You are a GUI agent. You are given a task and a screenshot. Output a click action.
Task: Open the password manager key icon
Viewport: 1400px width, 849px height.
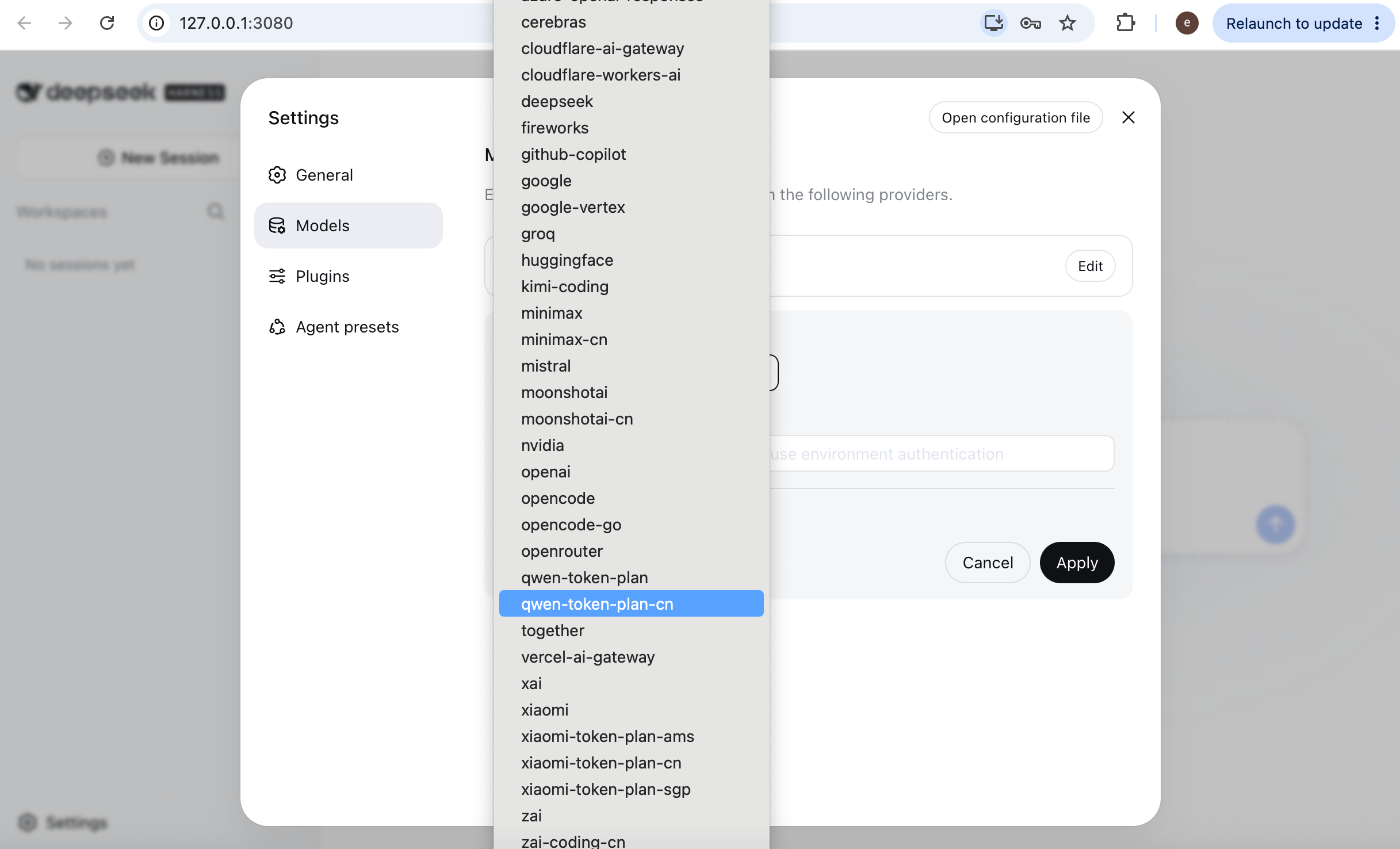coord(1030,23)
